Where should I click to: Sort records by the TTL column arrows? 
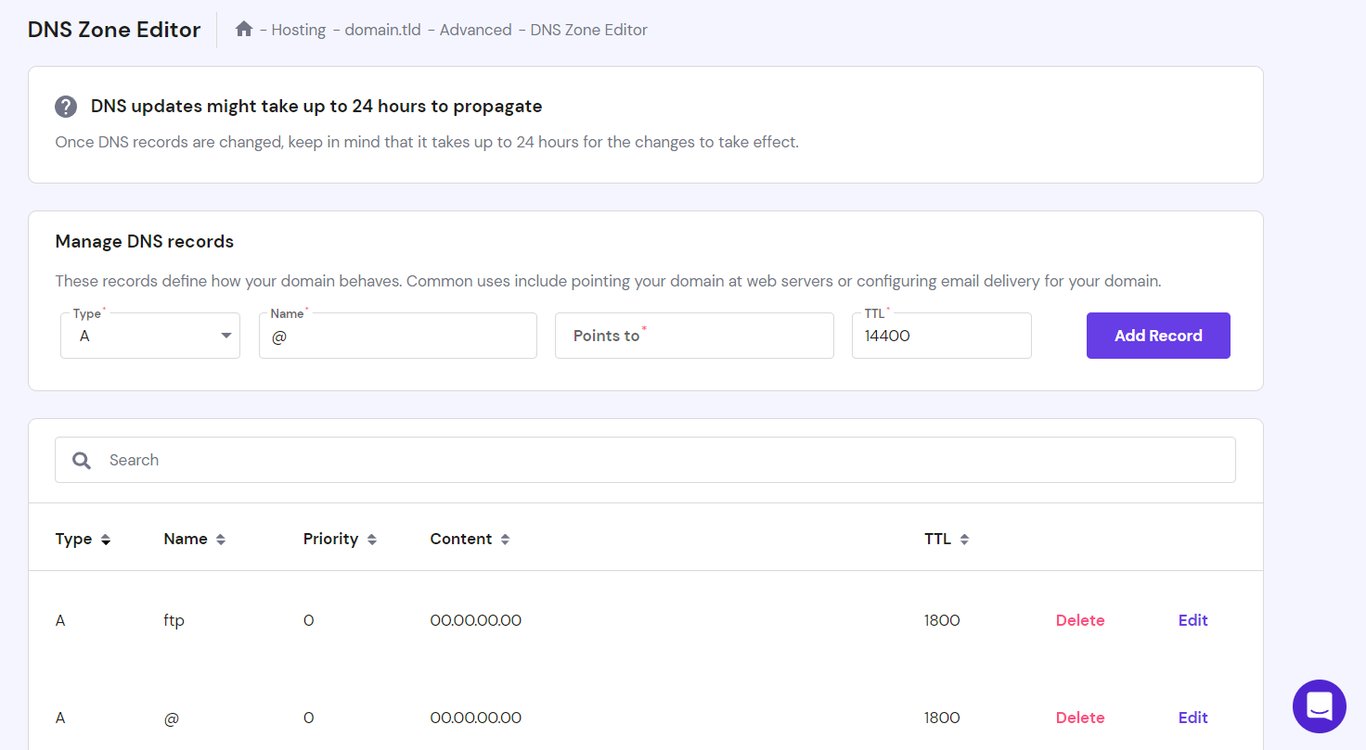coord(964,538)
